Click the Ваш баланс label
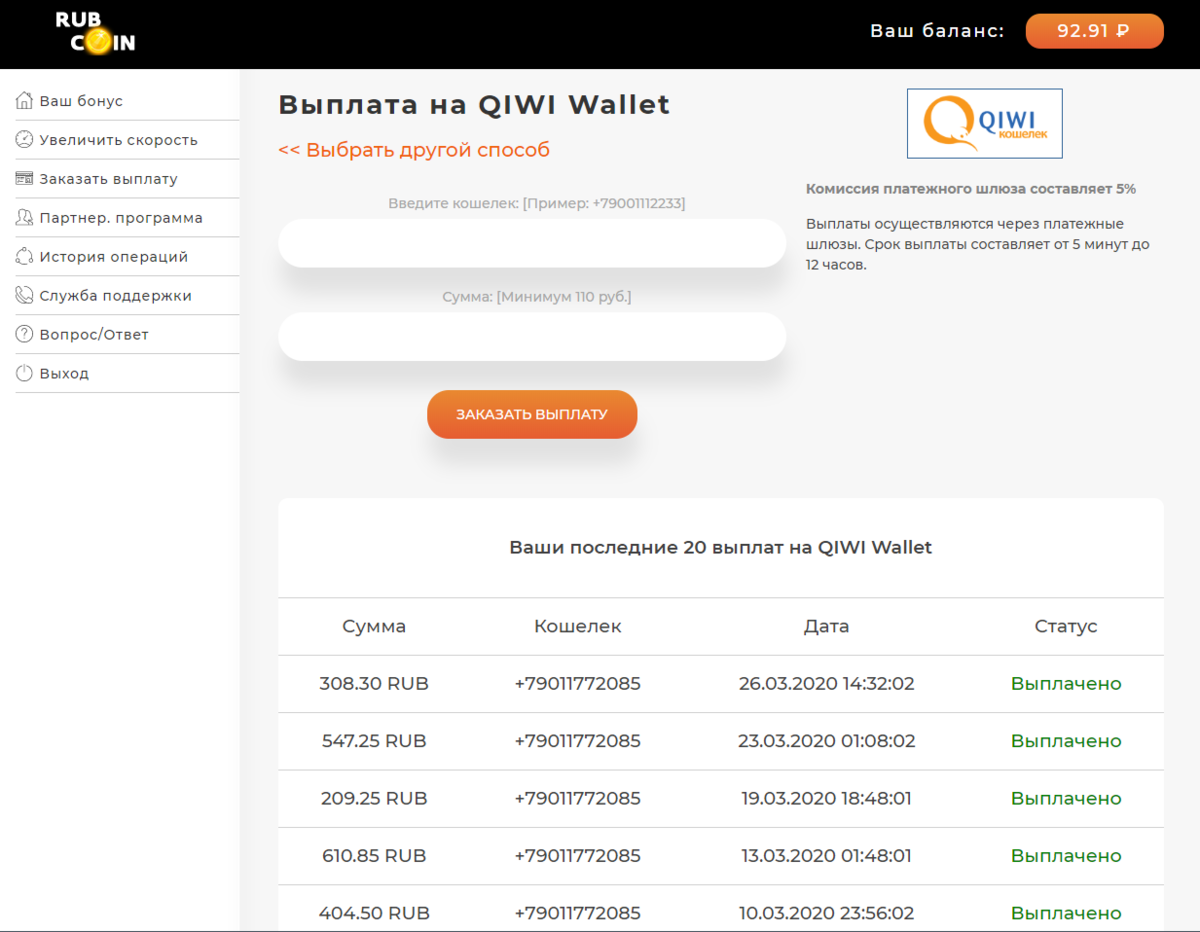This screenshot has height=932, width=1200. pyautogui.click(x=937, y=31)
